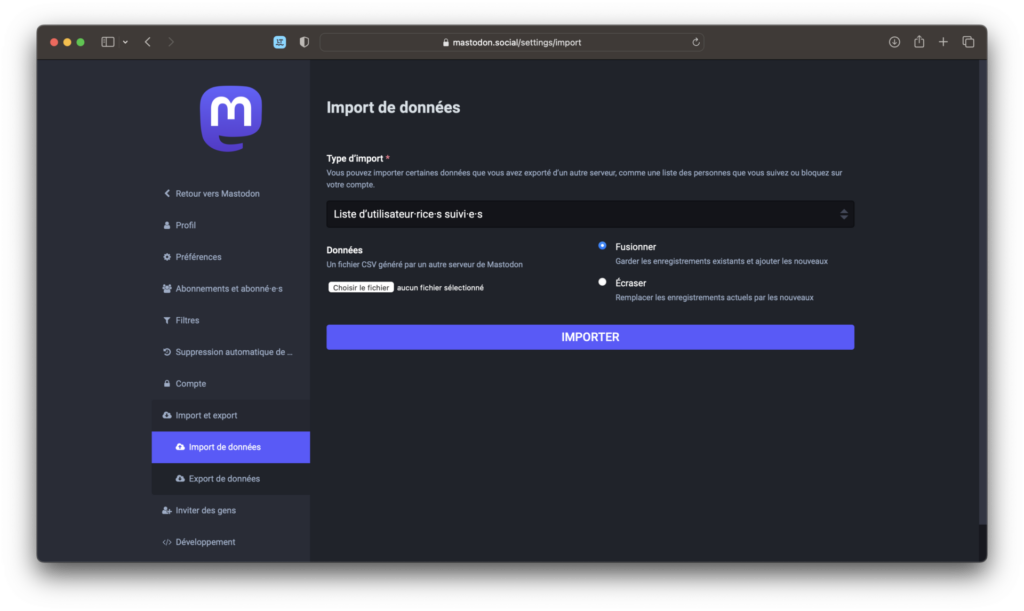Screen dimensions: 1024x611
Task: Click the left chevron beside Retour vers Mastodon
Action: 167,193
